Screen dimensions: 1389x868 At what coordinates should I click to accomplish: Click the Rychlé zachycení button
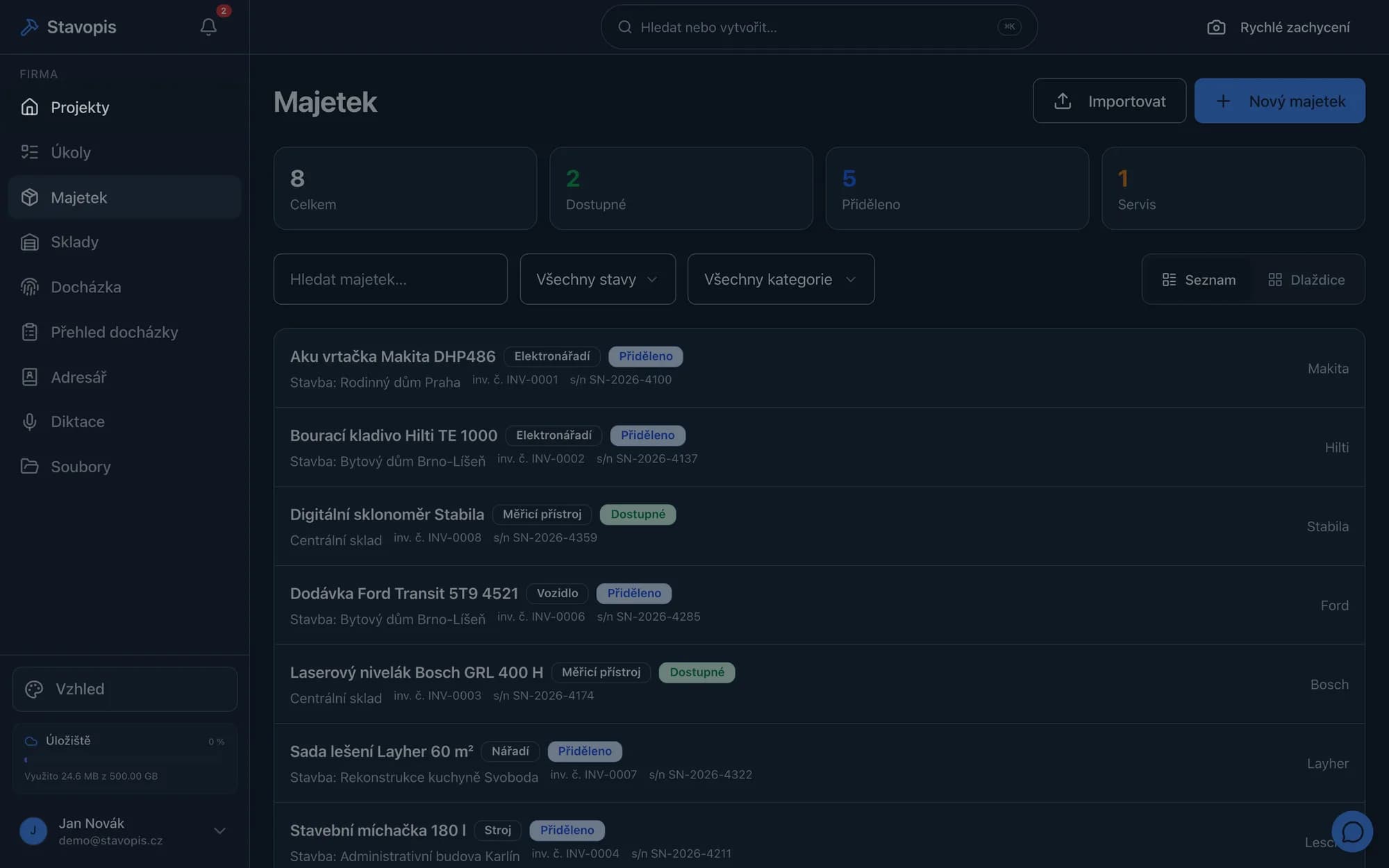(1279, 27)
